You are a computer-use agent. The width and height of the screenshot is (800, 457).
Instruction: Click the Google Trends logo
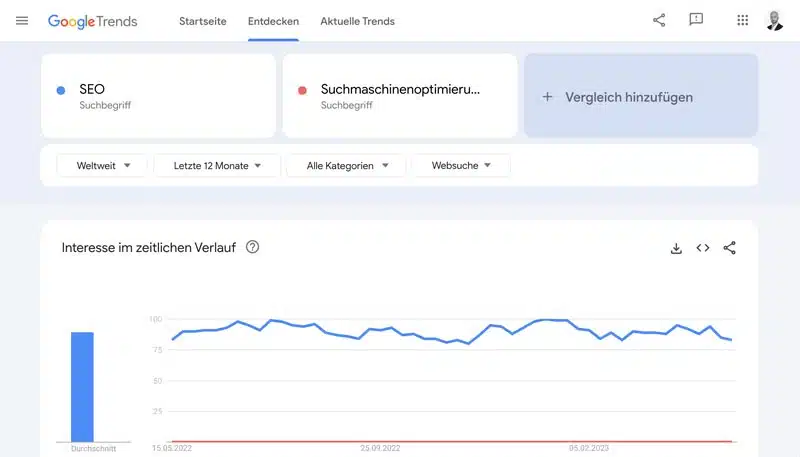click(x=93, y=21)
